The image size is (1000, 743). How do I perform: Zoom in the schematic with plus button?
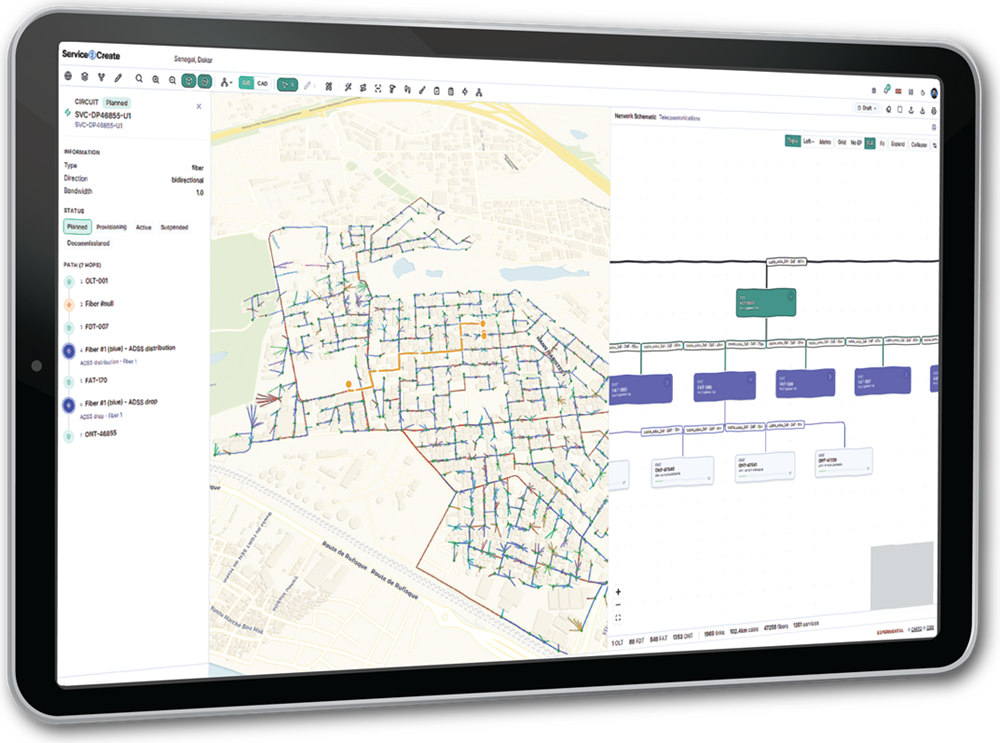click(618, 592)
